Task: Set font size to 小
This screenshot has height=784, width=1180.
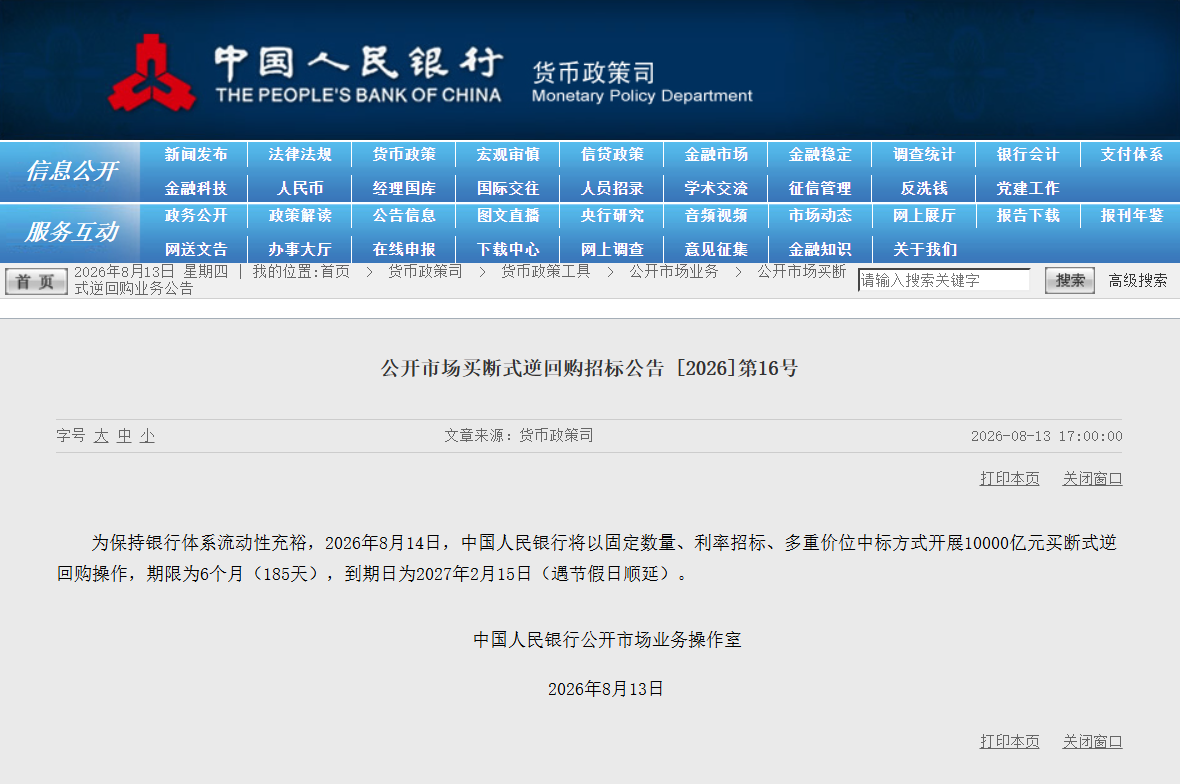Action: pos(147,436)
